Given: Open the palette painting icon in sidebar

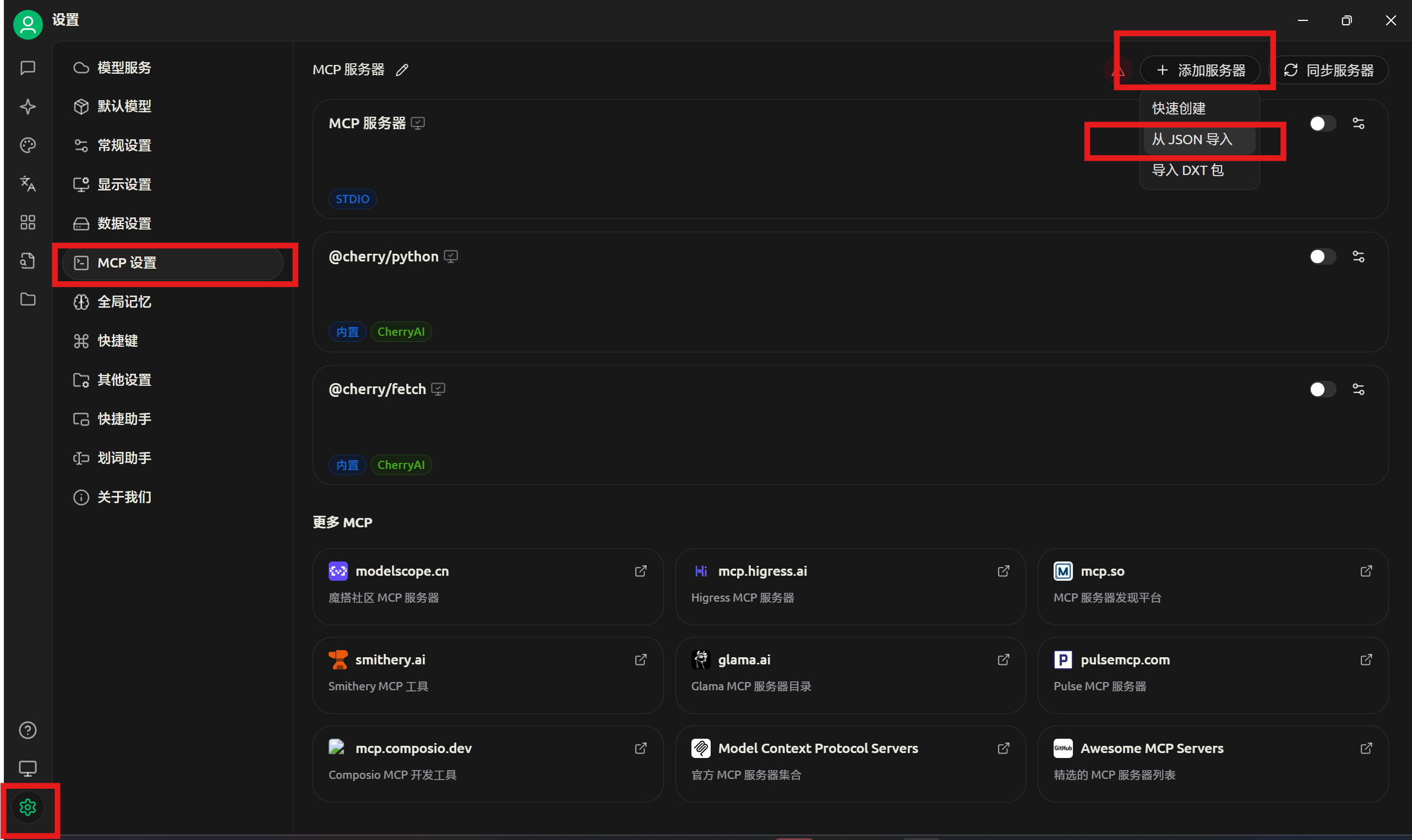Looking at the screenshot, I should point(28,145).
